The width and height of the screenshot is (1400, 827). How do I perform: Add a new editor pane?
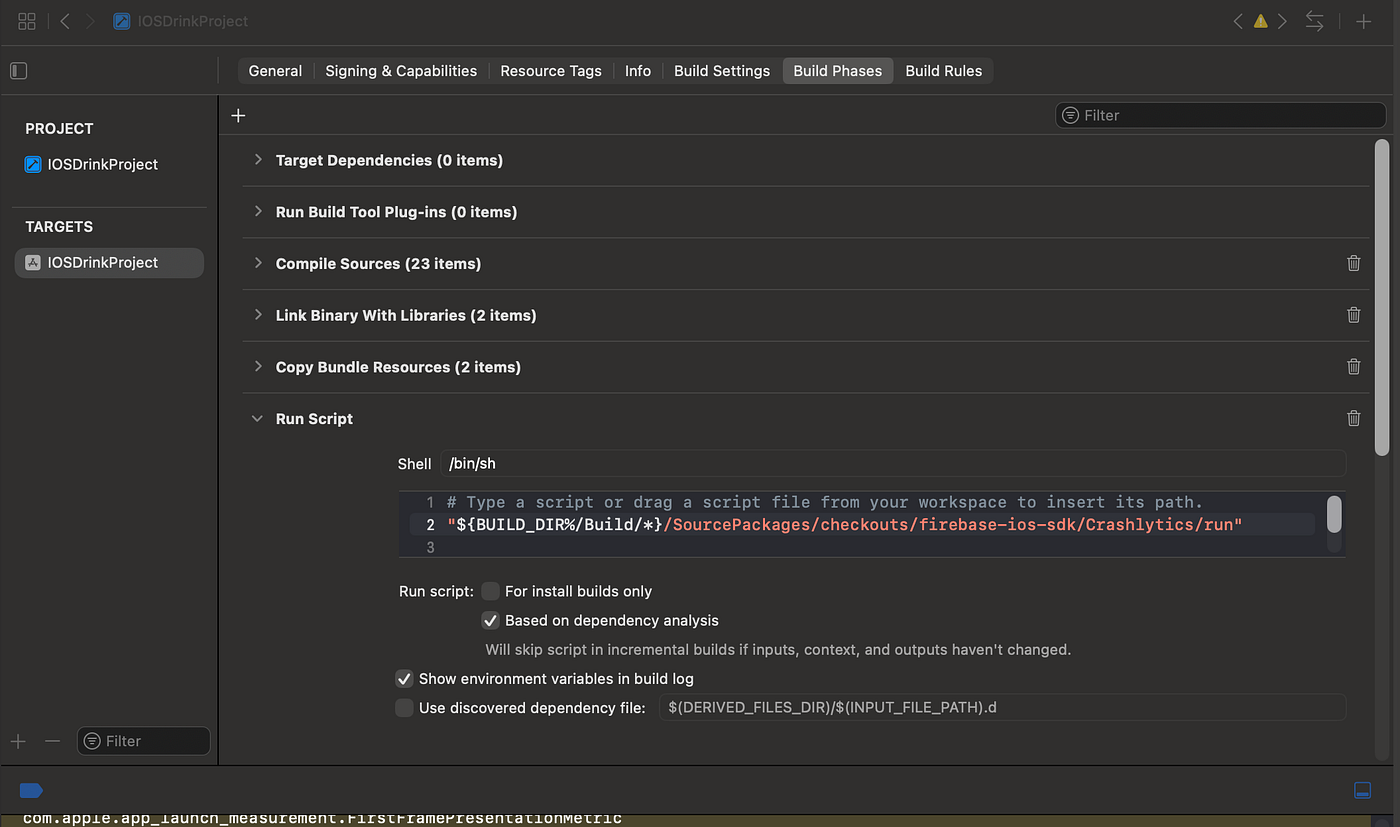click(1363, 21)
